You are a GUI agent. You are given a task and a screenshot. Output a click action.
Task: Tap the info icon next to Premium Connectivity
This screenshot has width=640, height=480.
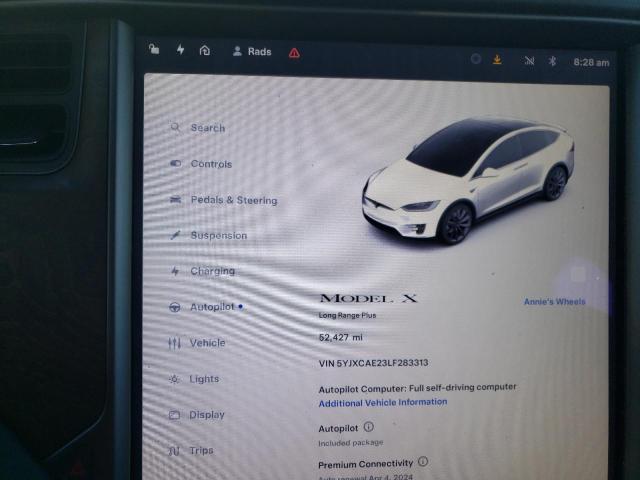point(423,462)
